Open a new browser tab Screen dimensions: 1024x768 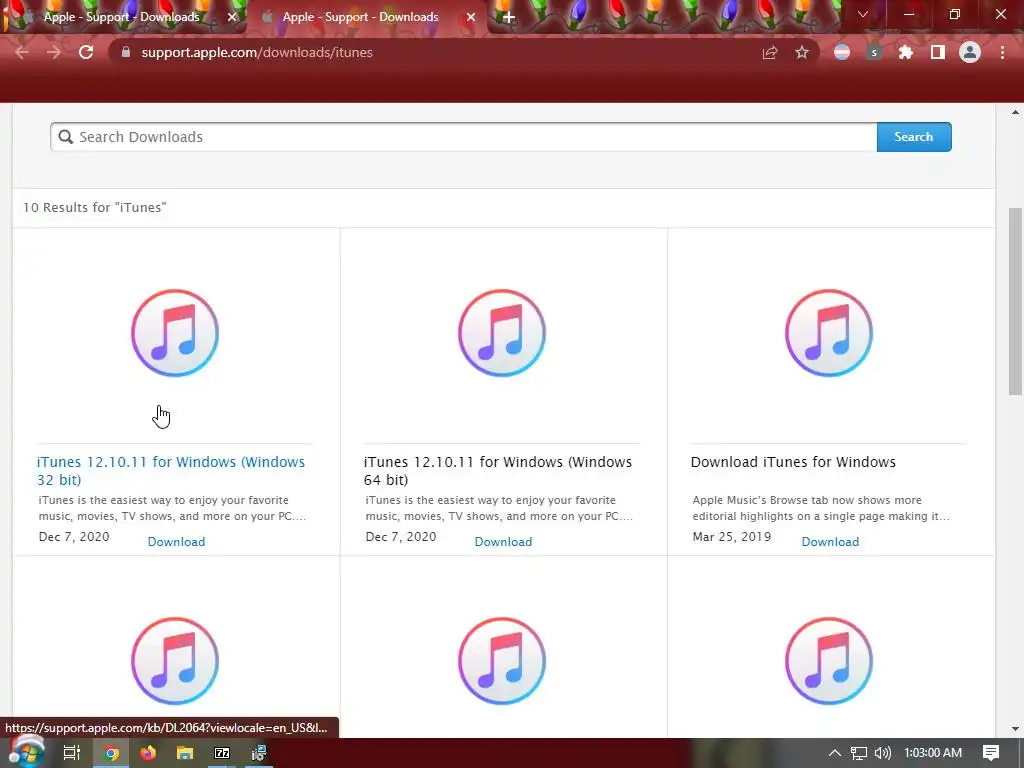[x=509, y=18]
